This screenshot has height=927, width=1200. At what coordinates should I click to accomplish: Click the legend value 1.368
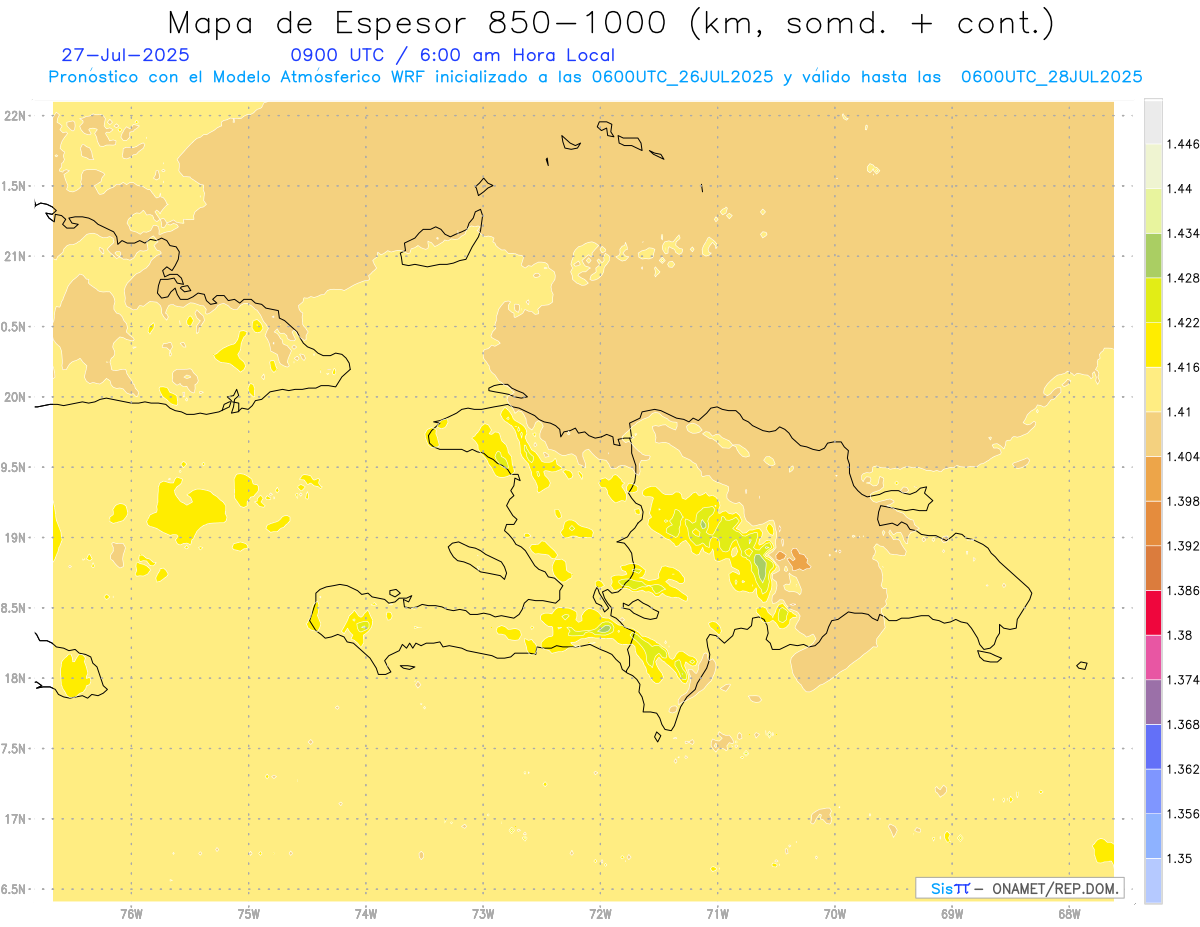click(x=1183, y=724)
